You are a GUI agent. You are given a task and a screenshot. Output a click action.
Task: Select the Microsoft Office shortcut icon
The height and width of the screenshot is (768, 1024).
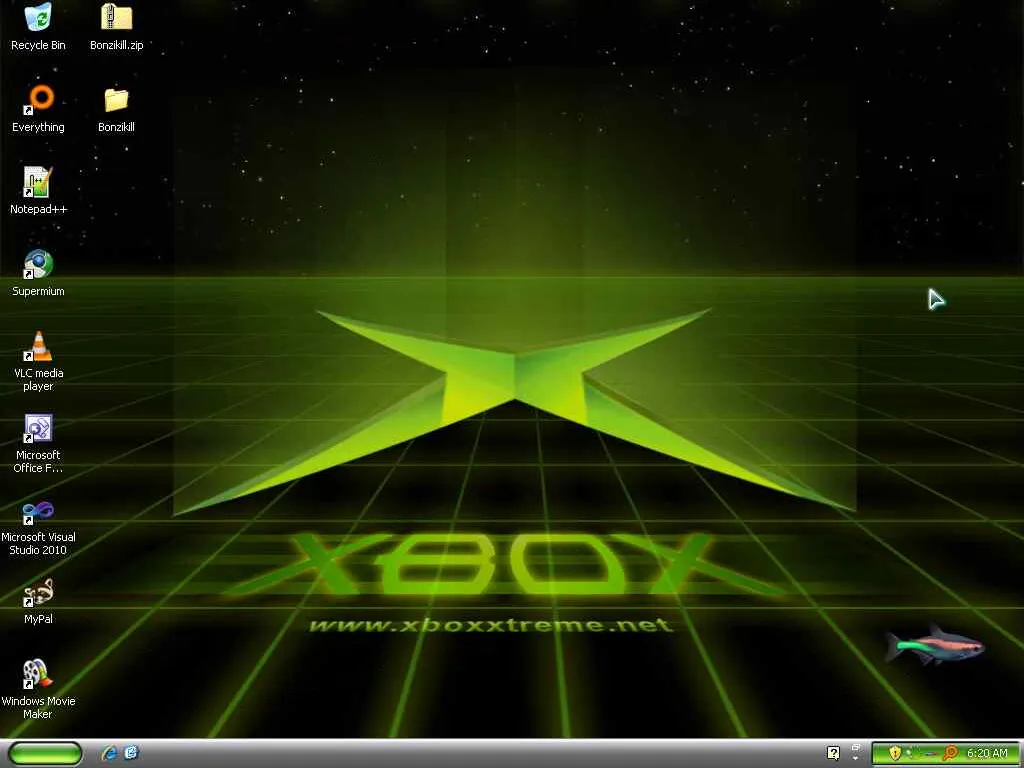(x=38, y=443)
